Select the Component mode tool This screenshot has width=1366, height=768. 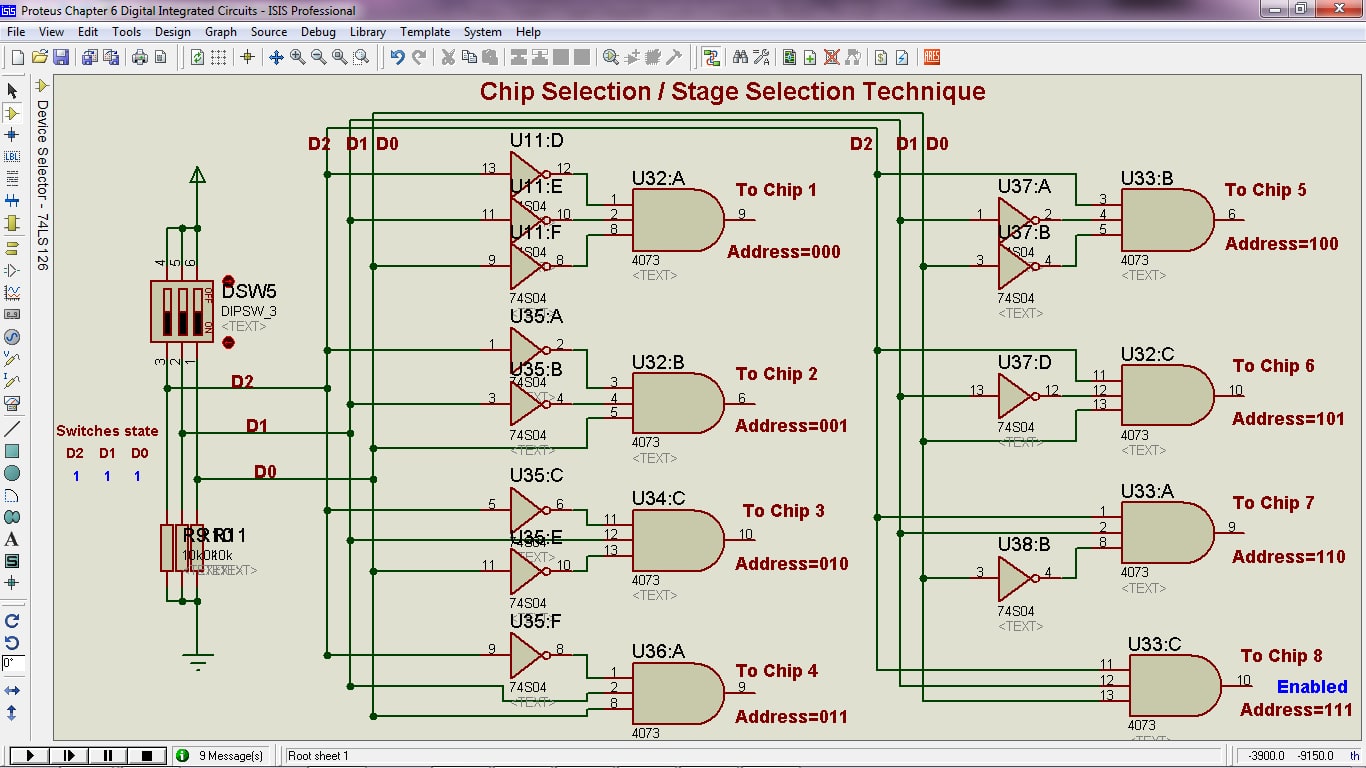pyautogui.click(x=12, y=113)
